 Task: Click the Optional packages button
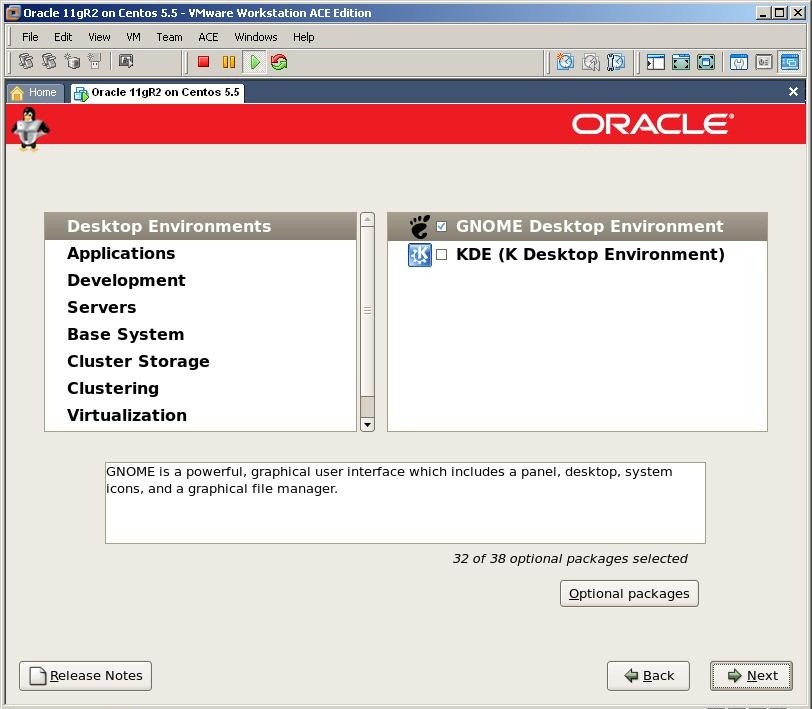(629, 594)
